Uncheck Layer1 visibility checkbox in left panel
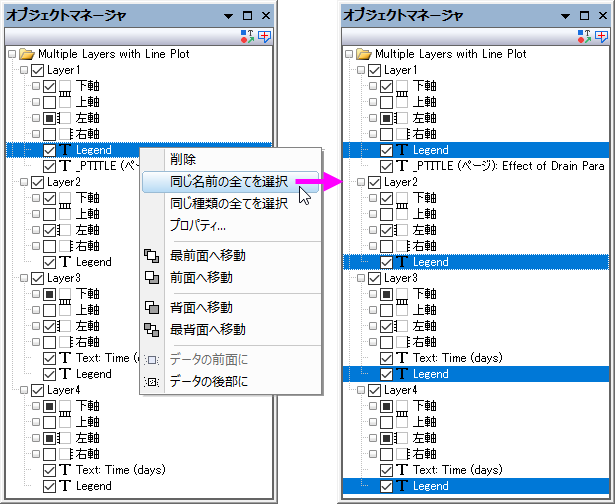Viewport: 615px width, 504px height. pos(37,70)
